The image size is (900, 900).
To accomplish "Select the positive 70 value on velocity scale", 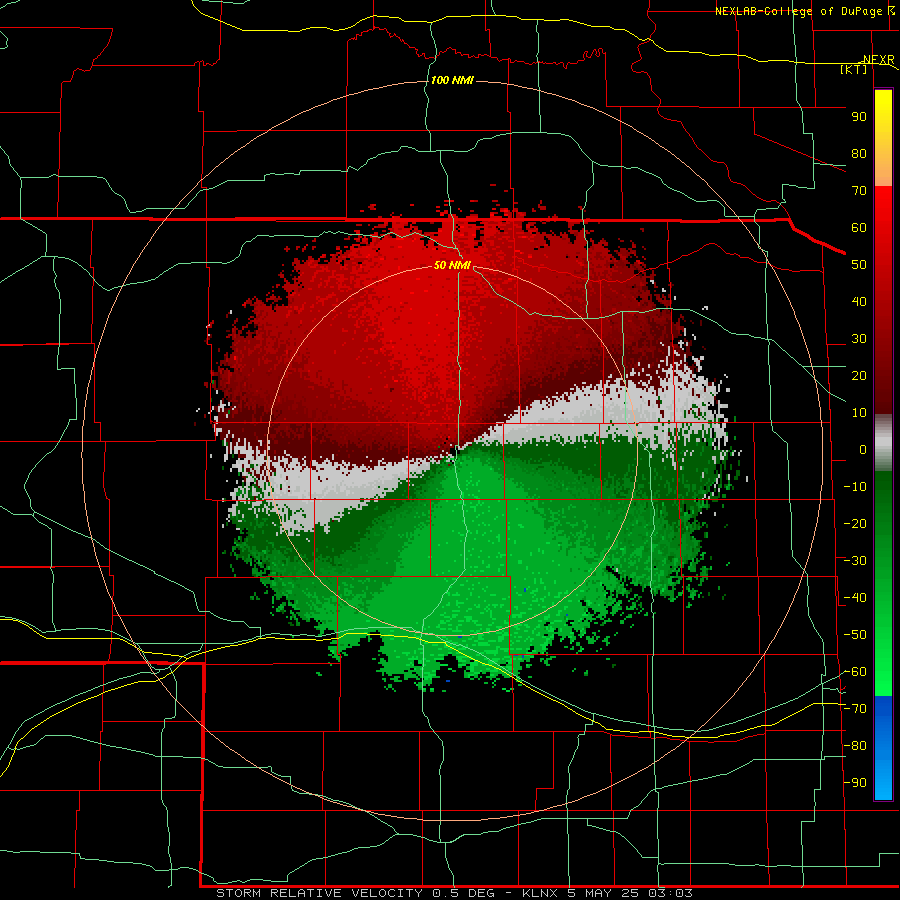I will click(859, 191).
